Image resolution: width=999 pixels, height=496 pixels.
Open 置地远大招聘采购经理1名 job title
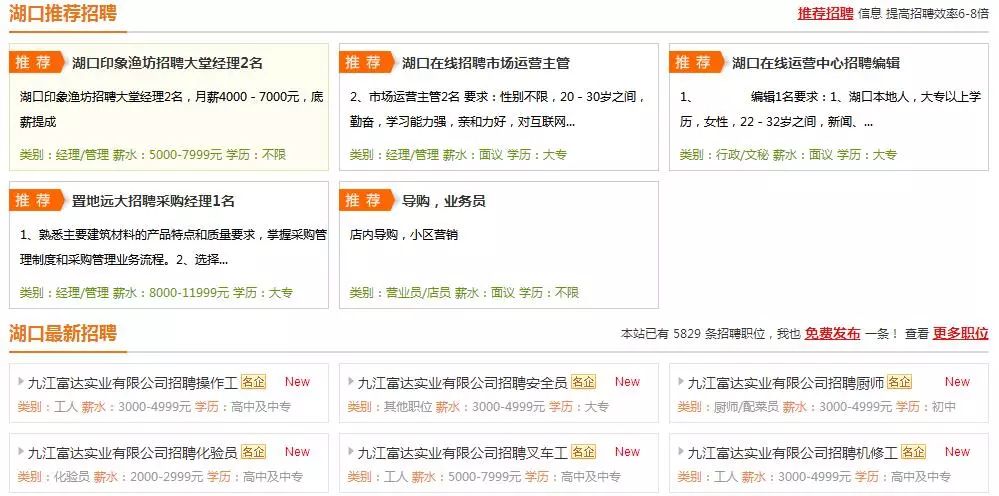154,201
